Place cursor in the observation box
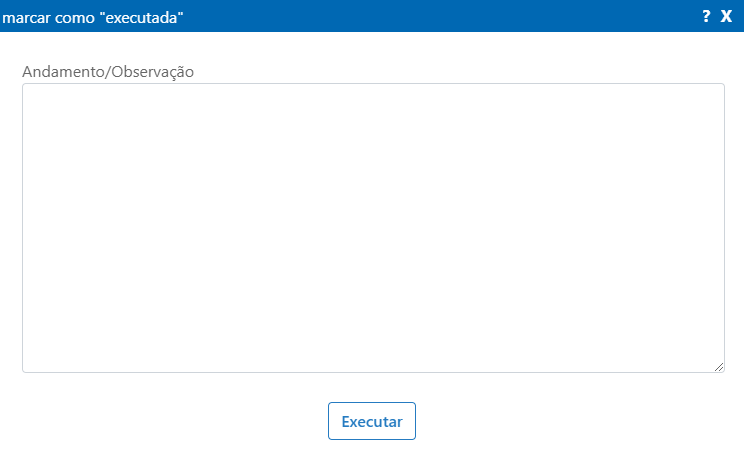 tap(373, 228)
